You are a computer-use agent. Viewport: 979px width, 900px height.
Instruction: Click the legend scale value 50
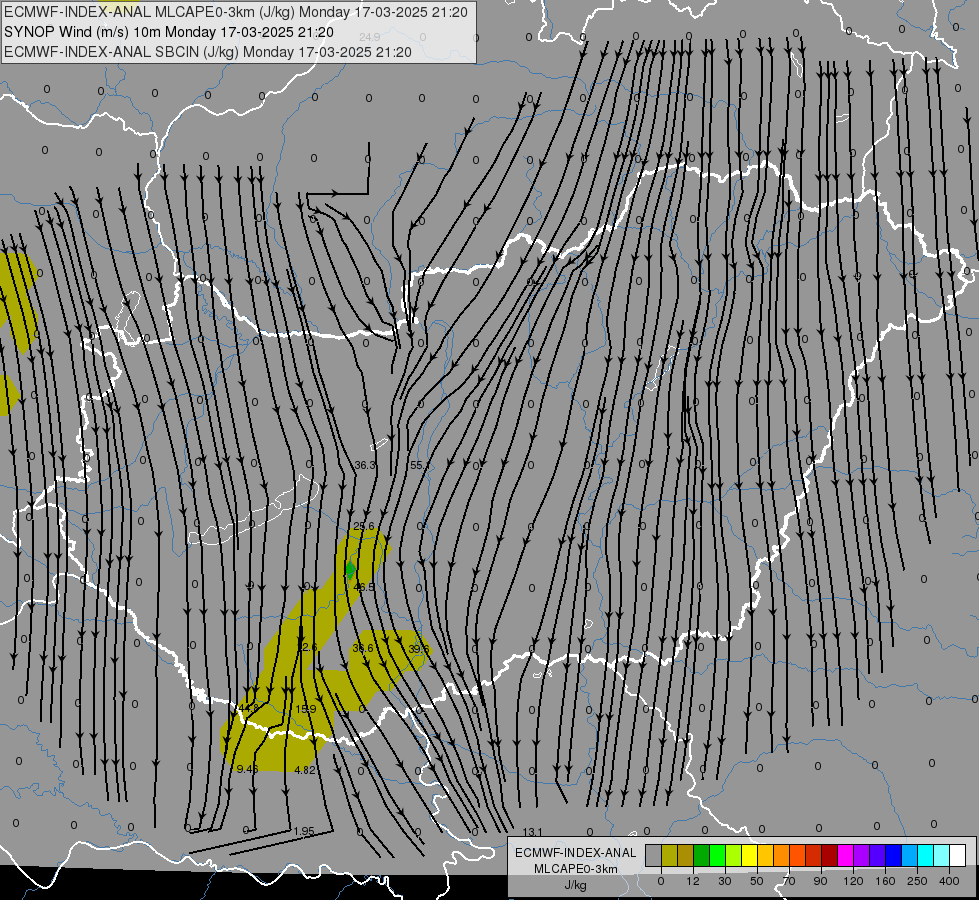click(x=757, y=881)
